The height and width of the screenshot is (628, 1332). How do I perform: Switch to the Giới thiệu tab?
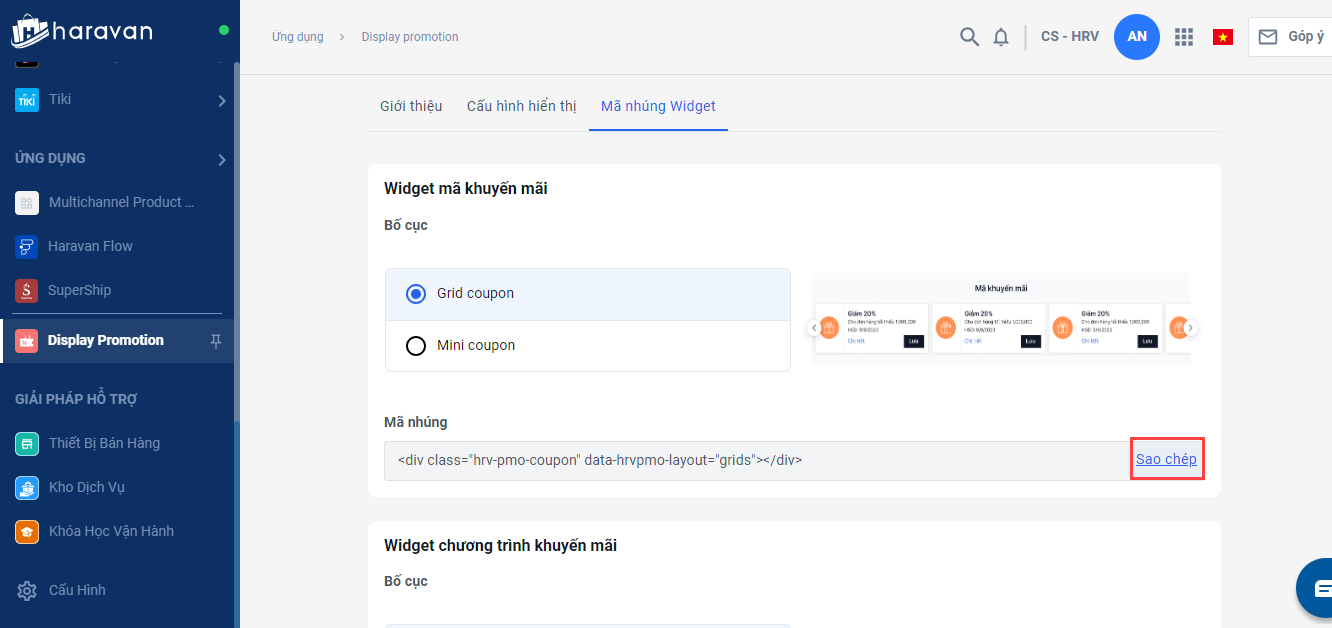click(411, 106)
